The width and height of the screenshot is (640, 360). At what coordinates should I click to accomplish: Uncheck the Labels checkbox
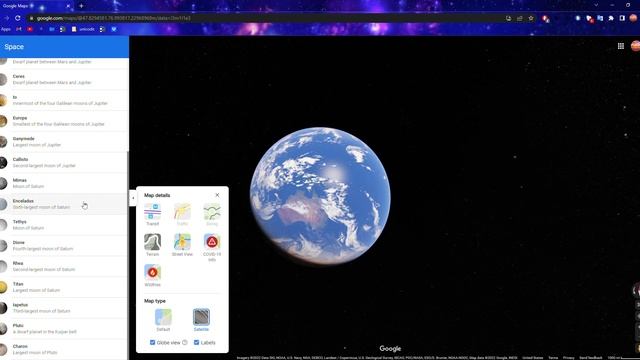(x=196, y=342)
